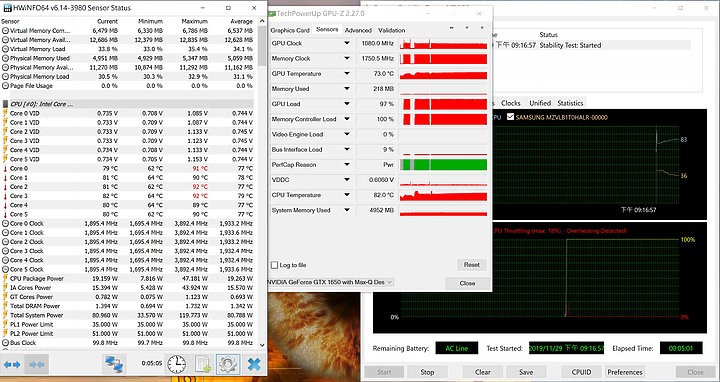Select Total DRAM Power row
This screenshot has height=382, width=720.
127,306
